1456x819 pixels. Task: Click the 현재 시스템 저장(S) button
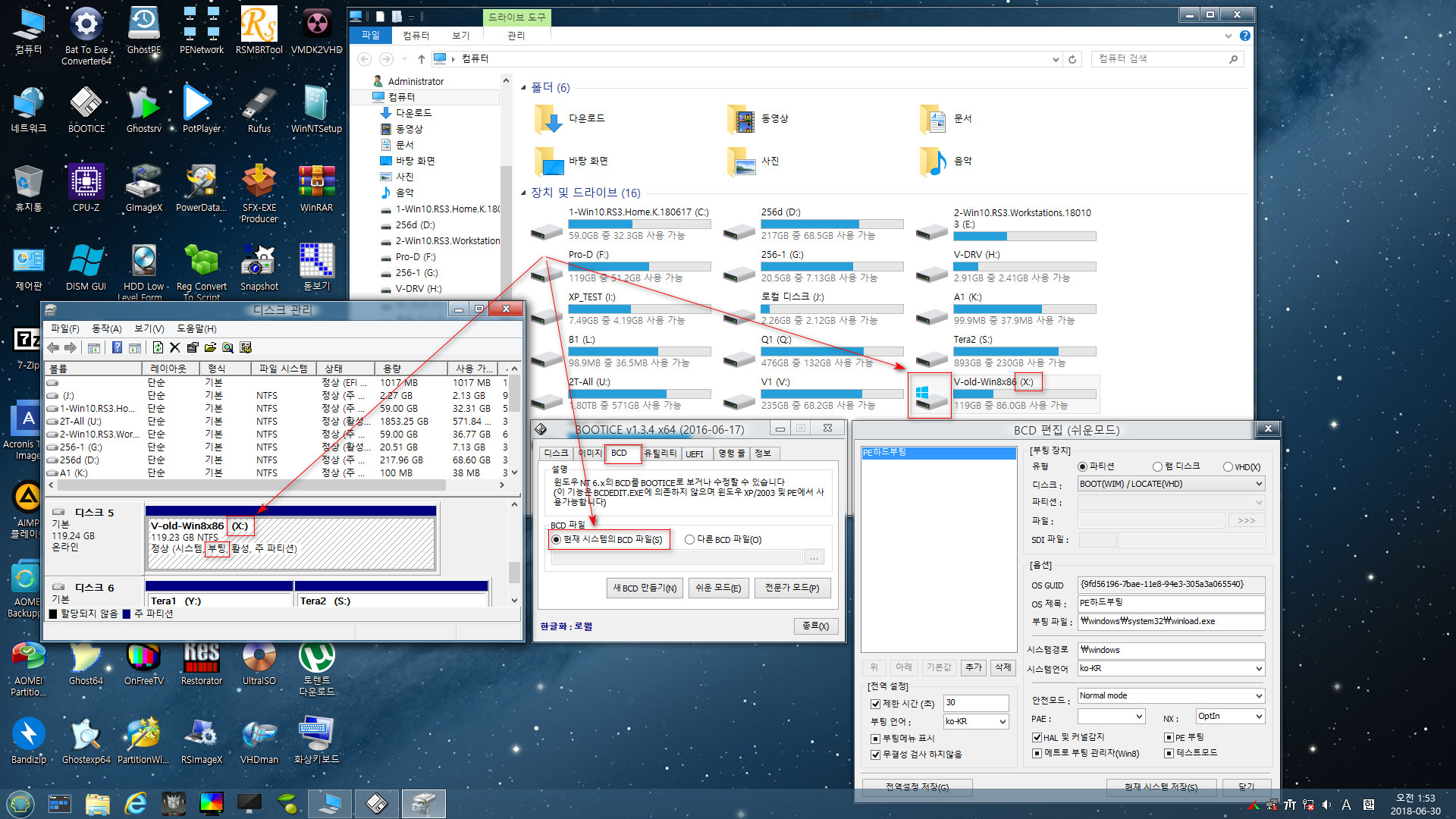tap(1161, 787)
